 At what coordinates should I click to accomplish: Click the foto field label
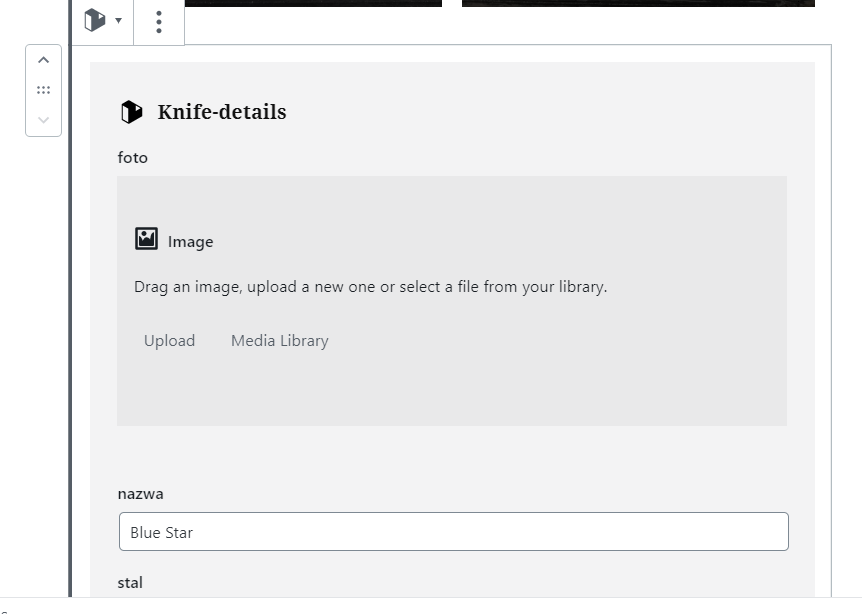coord(133,157)
